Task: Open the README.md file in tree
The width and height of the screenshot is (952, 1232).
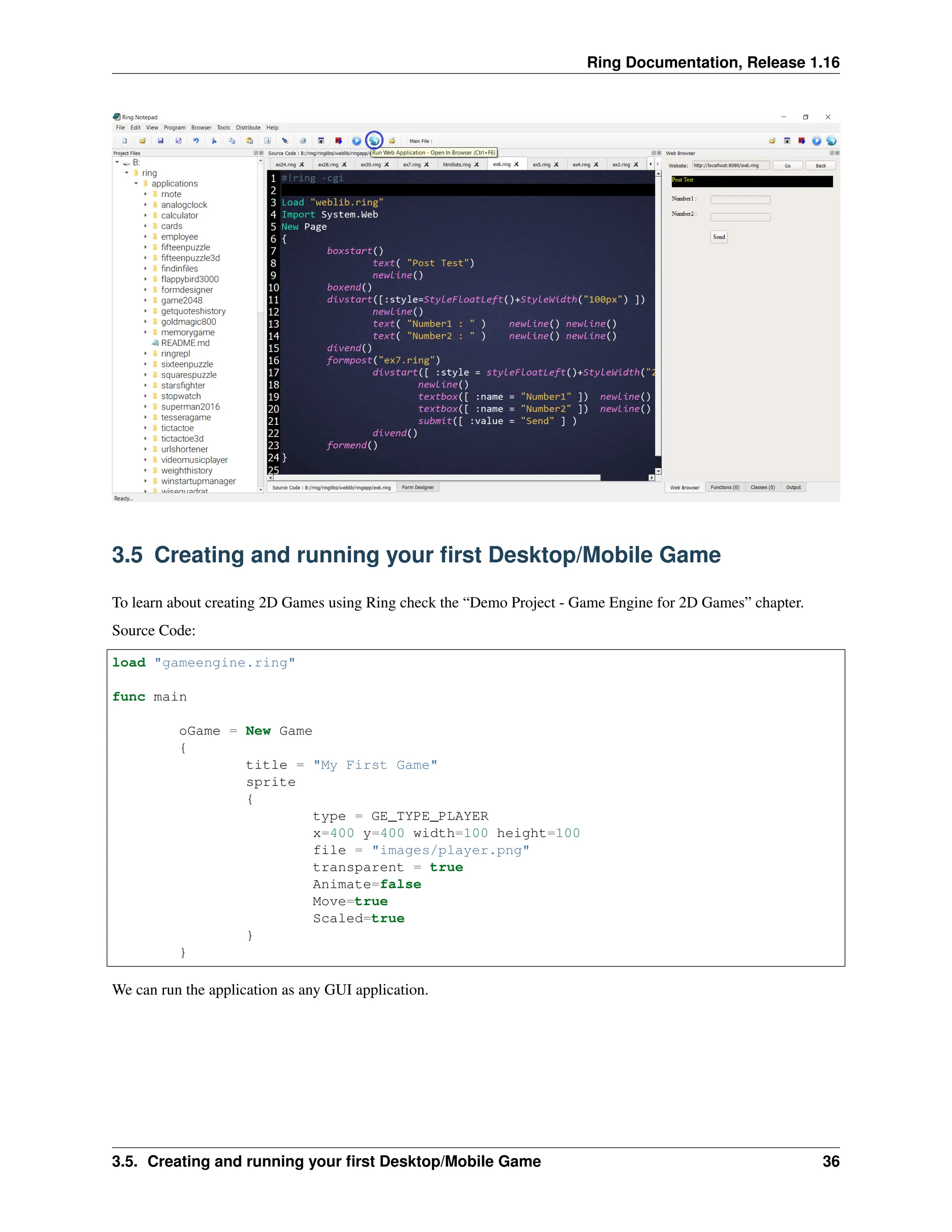Action: click(x=185, y=343)
